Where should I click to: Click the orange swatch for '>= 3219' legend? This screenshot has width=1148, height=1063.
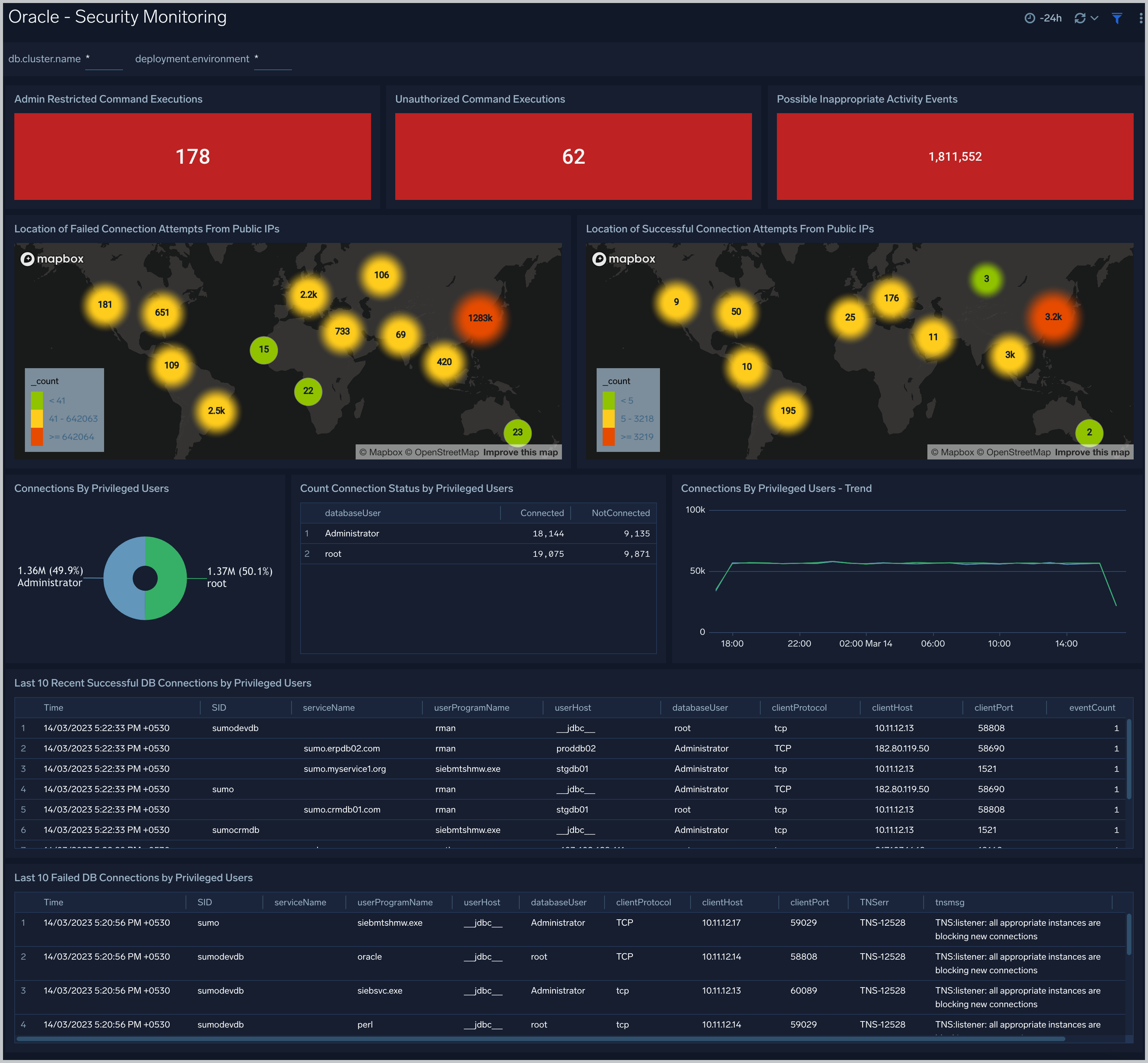pos(609,436)
